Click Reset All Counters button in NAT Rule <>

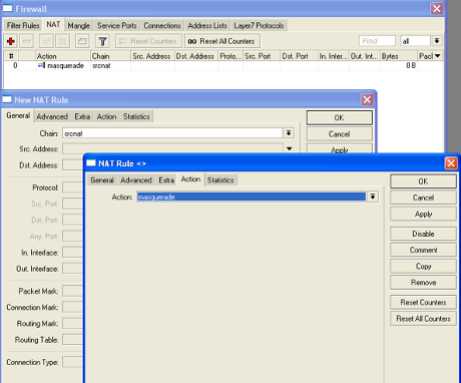423,319
